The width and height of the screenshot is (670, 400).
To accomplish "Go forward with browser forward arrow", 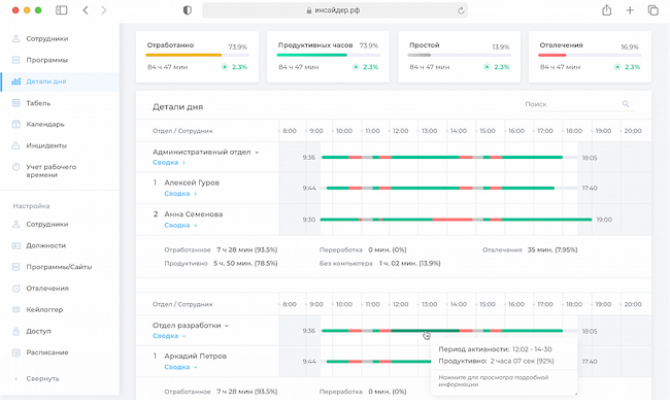I will tap(104, 10).
